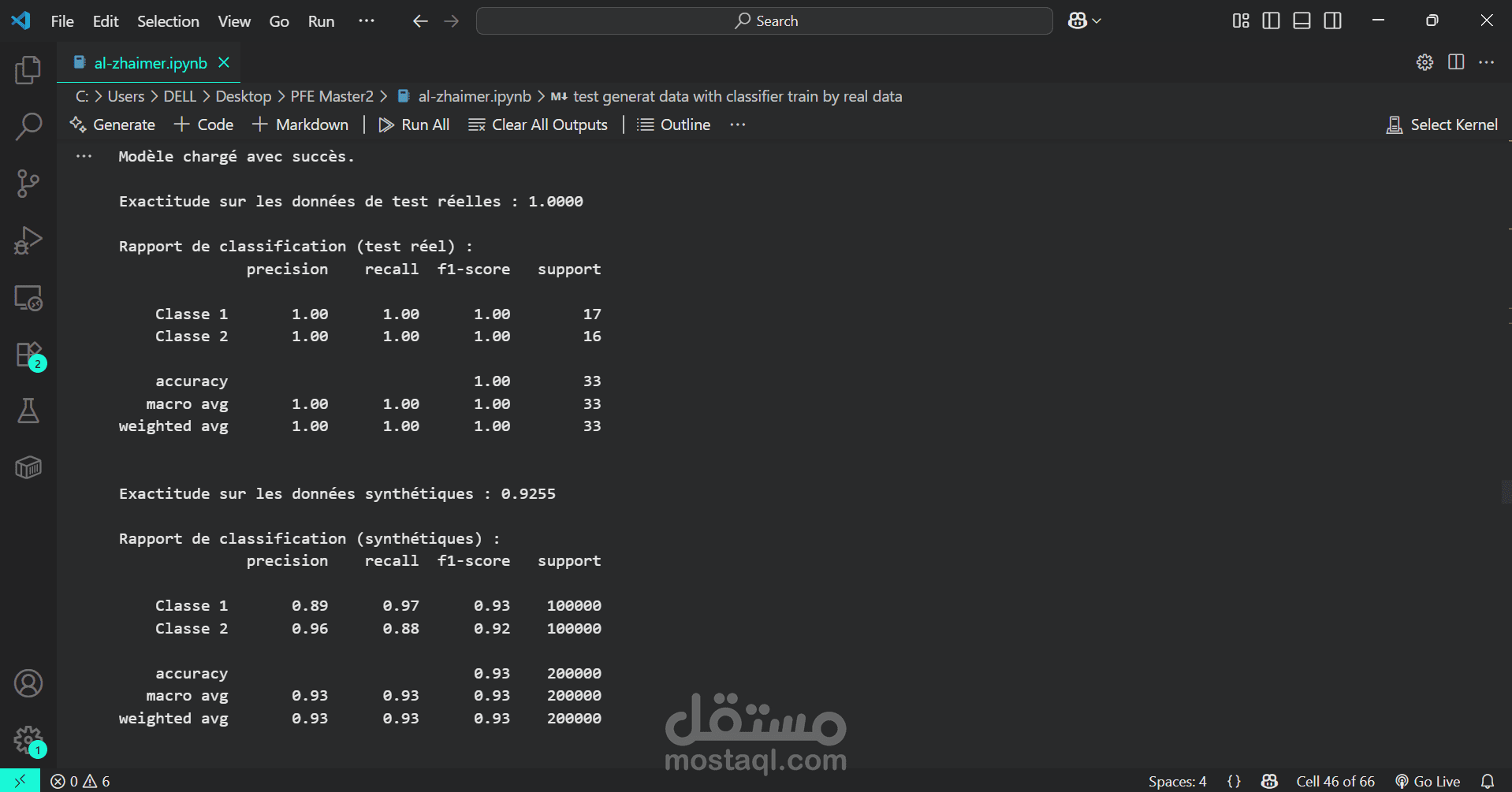Open errors and warnings problems panel

pyautogui.click(x=80, y=781)
